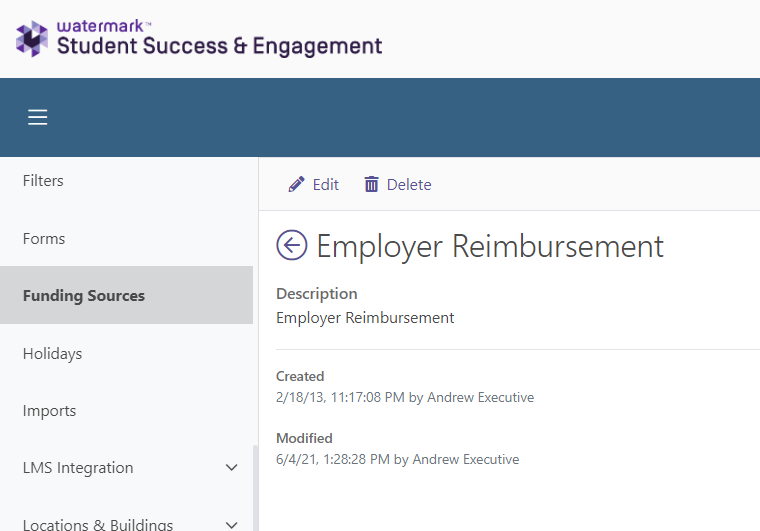The height and width of the screenshot is (531, 760).
Task: Open Holidays in the sidebar
Action: pyautogui.click(x=126, y=353)
